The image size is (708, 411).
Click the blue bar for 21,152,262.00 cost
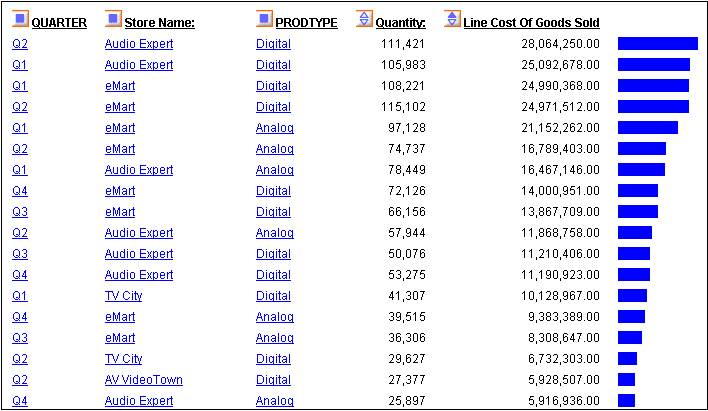(647, 128)
